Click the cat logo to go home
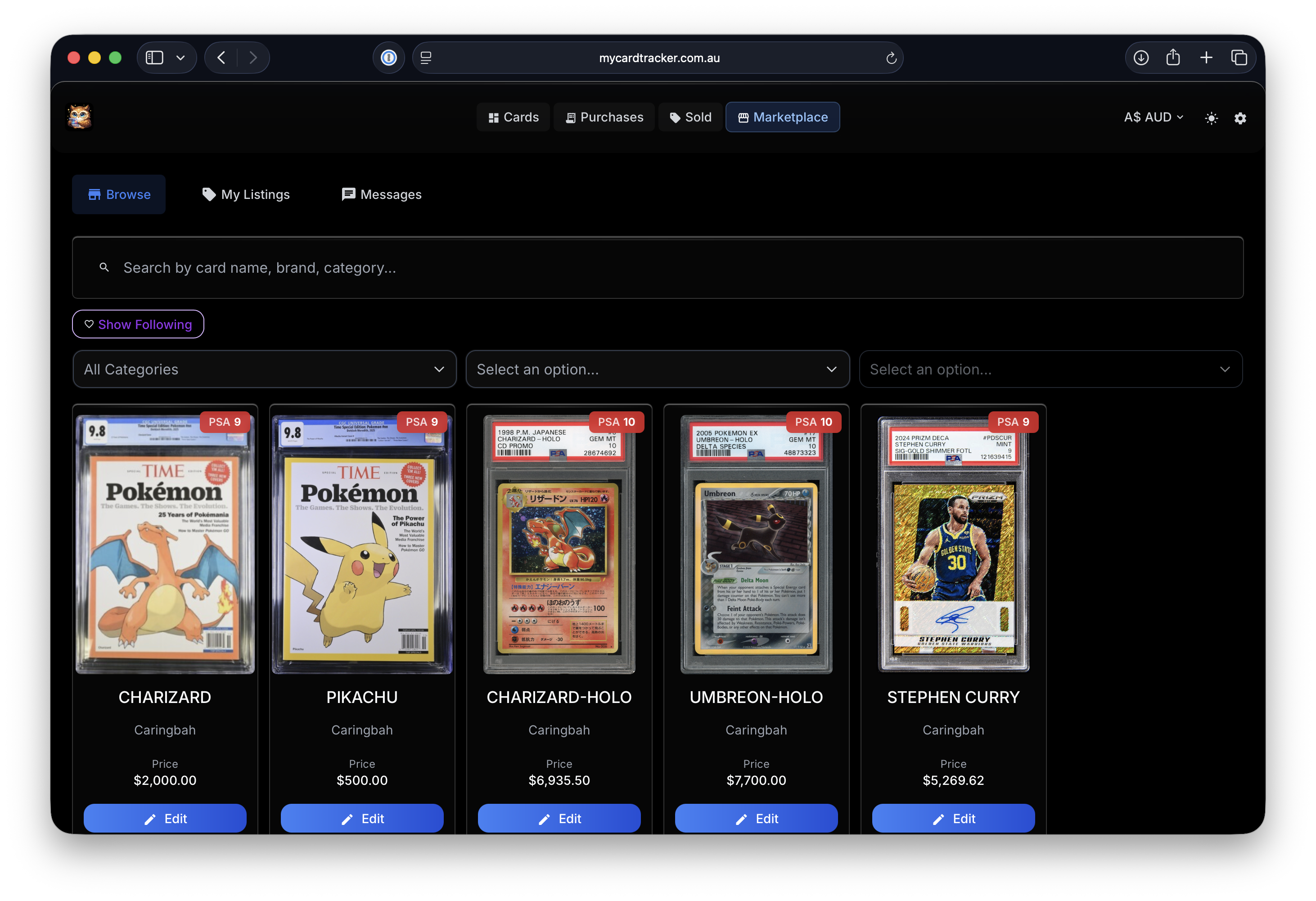 coord(79,116)
